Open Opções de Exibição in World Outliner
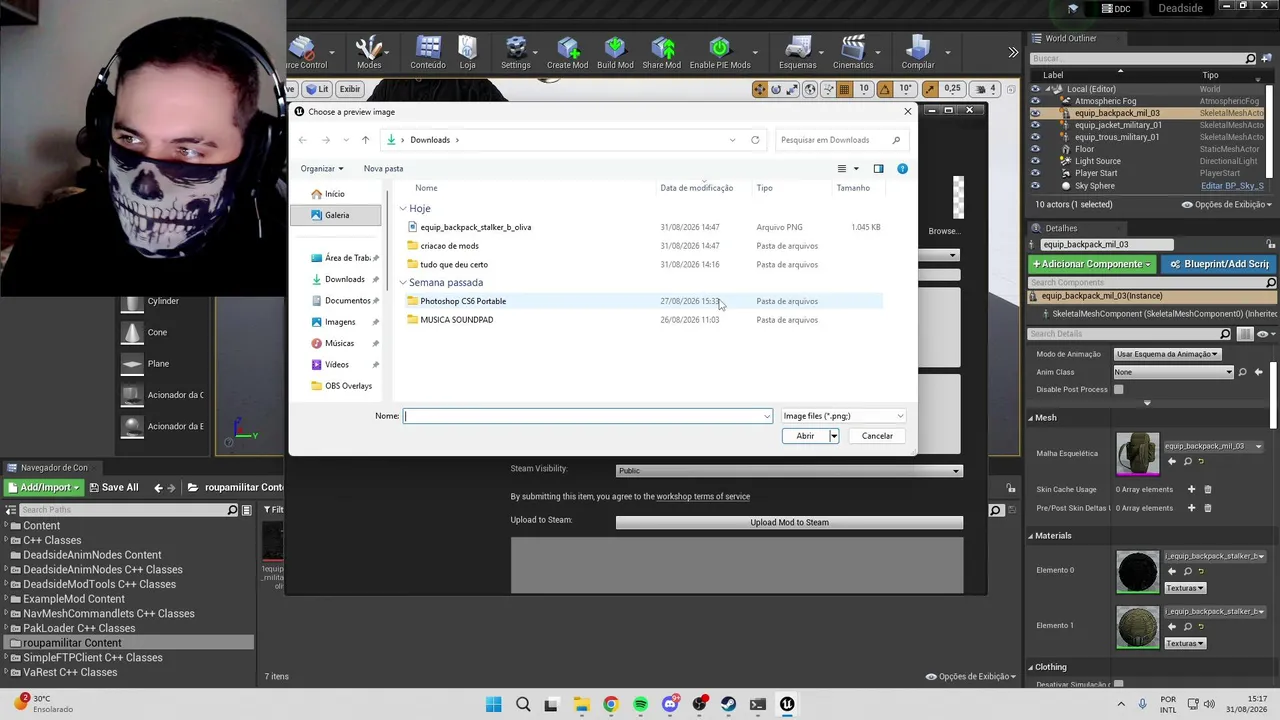 pyautogui.click(x=1227, y=204)
